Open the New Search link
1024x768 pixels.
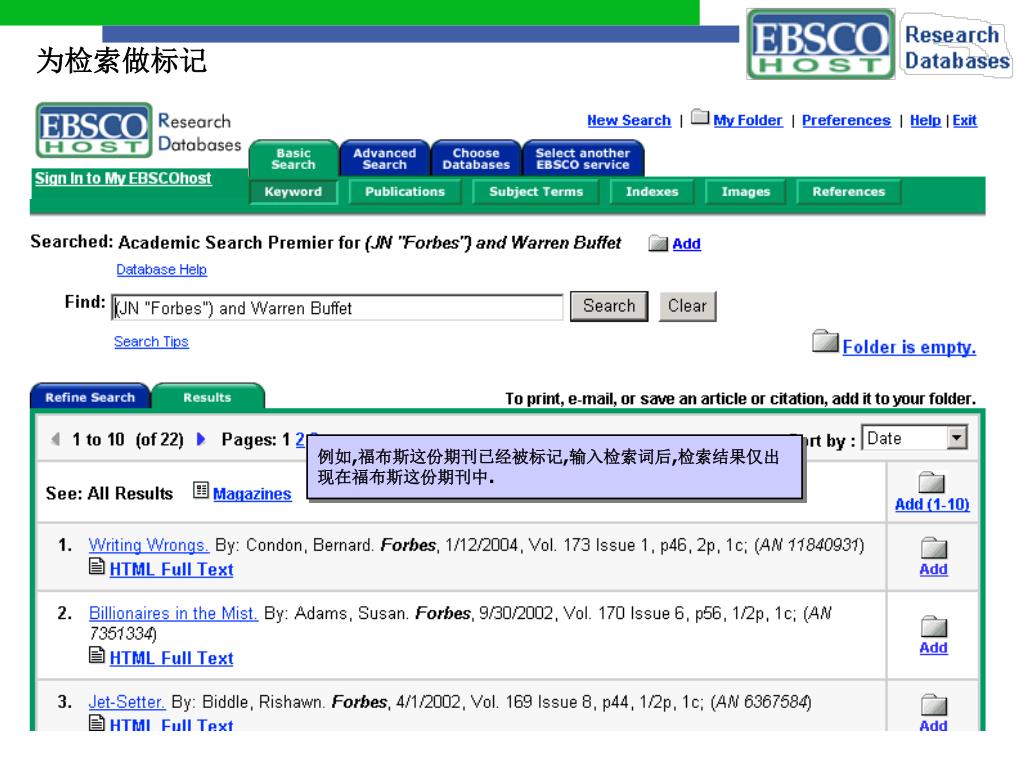point(629,120)
